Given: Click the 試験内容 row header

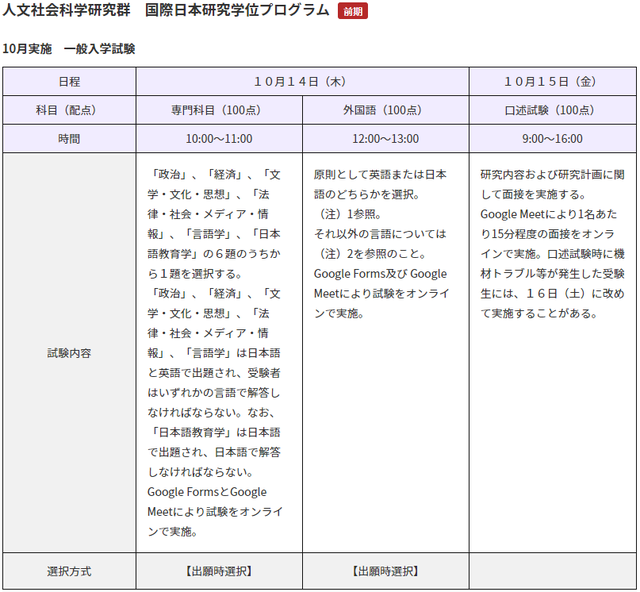Looking at the screenshot, I should click(x=69, y=353).
